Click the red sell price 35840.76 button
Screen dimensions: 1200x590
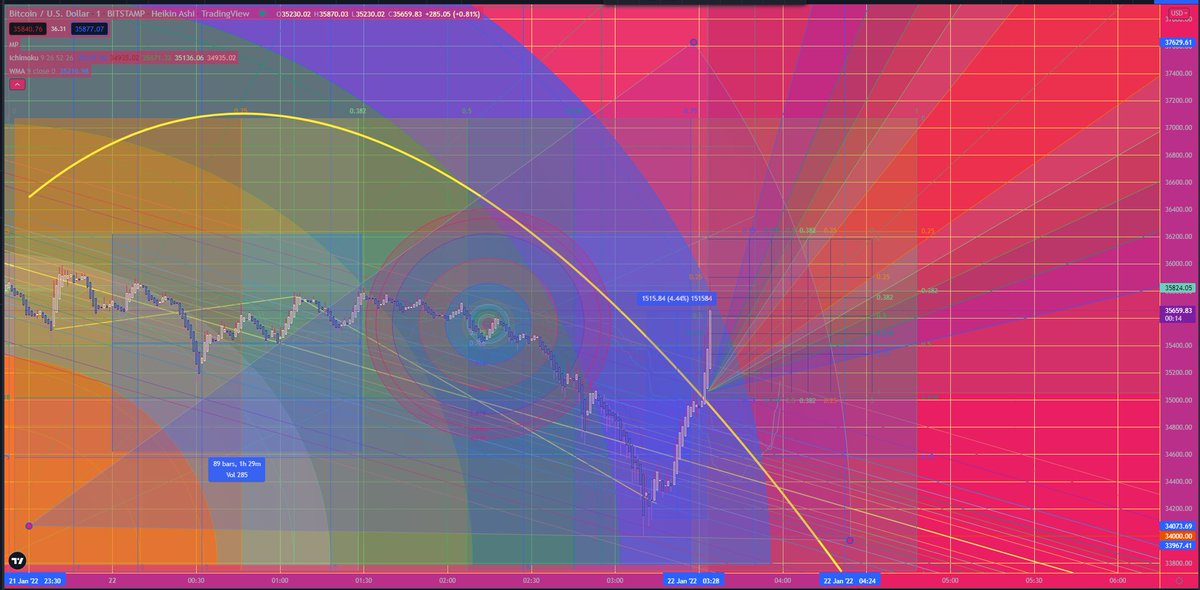(26, 29)
